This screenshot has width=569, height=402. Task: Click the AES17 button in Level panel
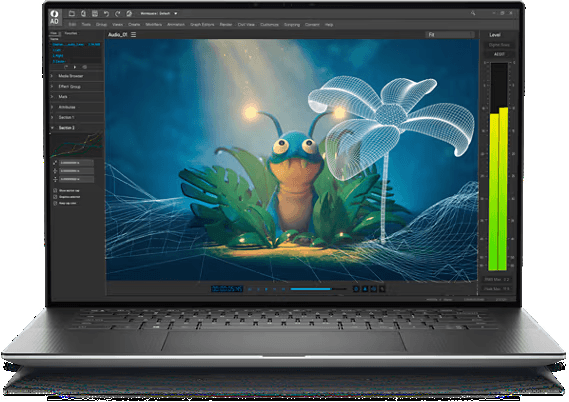click(x=499, y=54)
